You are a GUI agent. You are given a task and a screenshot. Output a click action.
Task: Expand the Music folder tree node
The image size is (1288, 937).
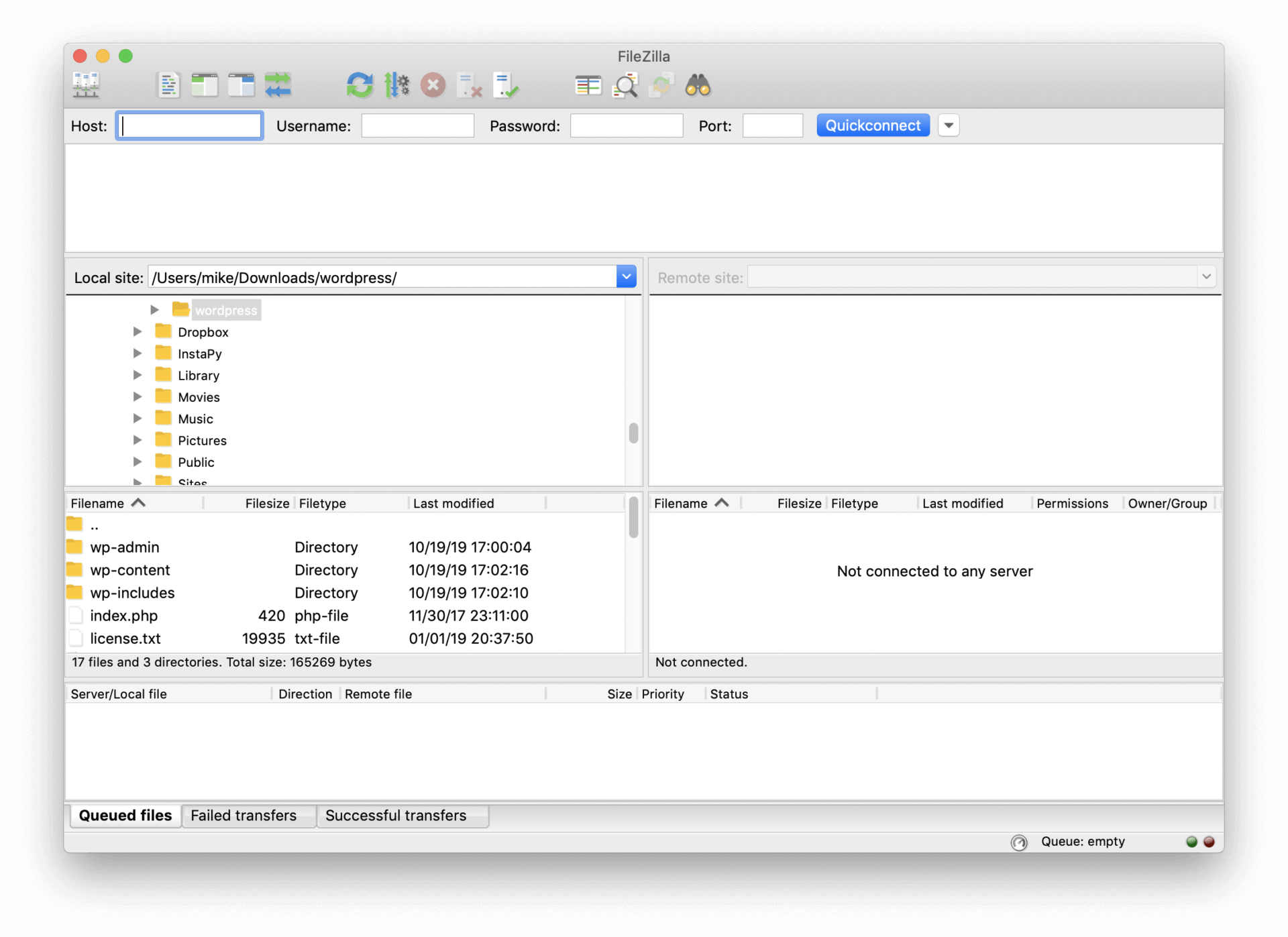pyautogui.click(x=137, y=418)
